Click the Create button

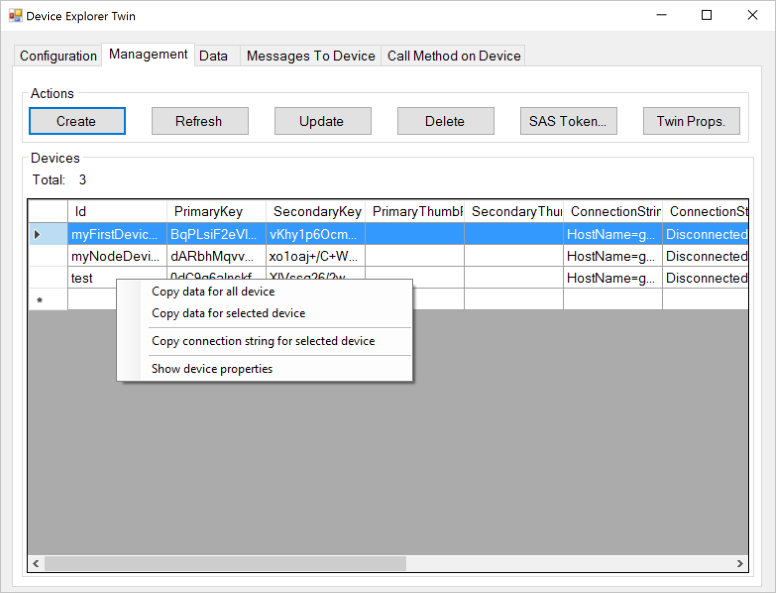pyautogui.click(x=77, y=121)
